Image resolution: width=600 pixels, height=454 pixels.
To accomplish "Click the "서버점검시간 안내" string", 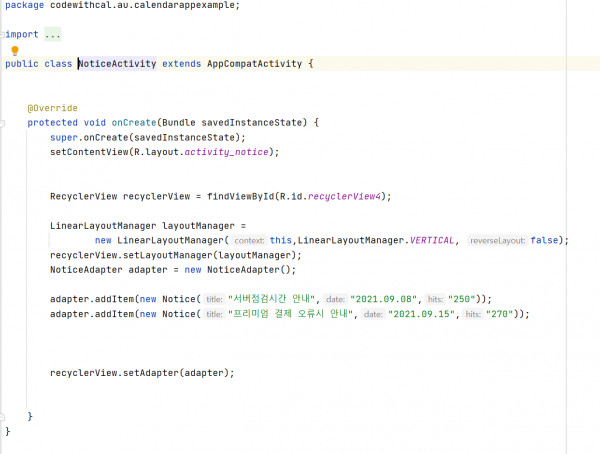I will point(271,299).
